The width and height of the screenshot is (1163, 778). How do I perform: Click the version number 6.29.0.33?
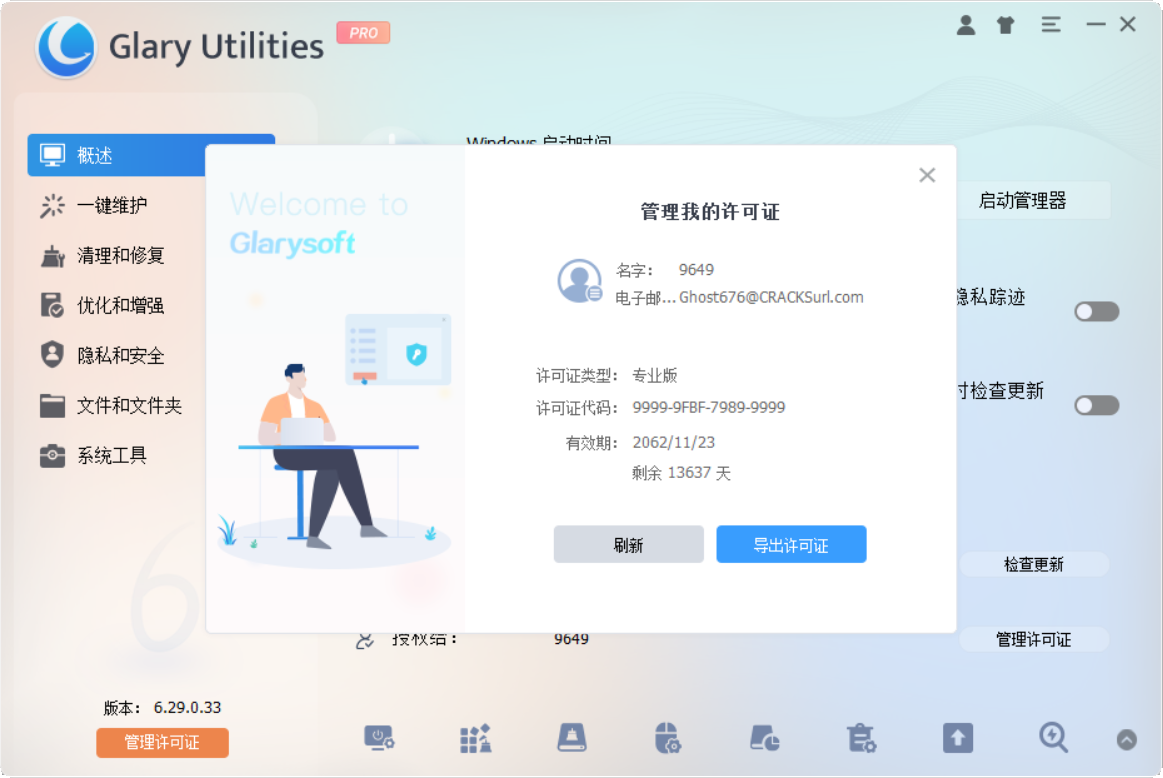click(188, 708)
